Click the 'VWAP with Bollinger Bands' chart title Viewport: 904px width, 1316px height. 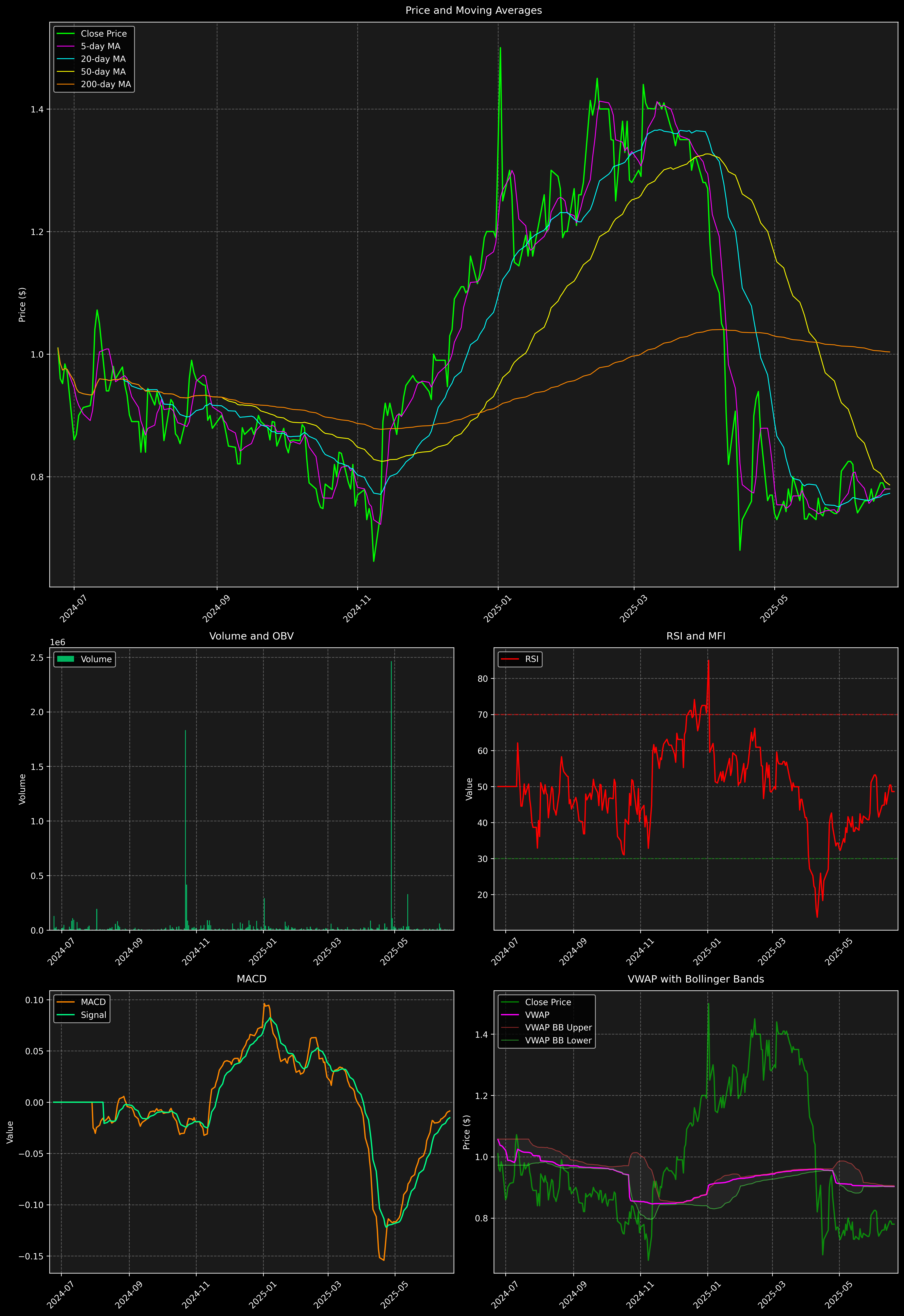coord(695,979)
